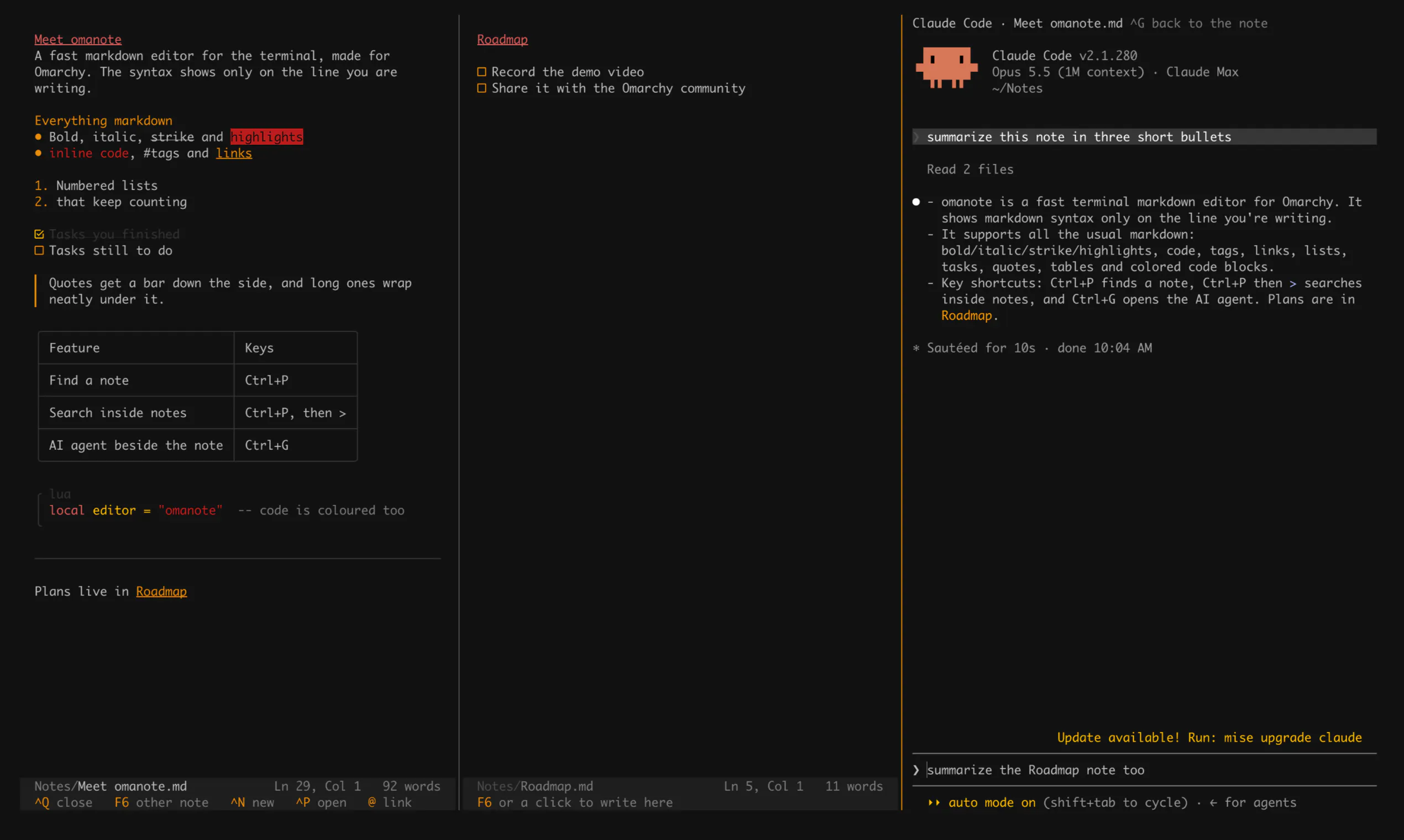Click the '92 words' word count
Screen dimensions: 1404x840
[412, 786]
